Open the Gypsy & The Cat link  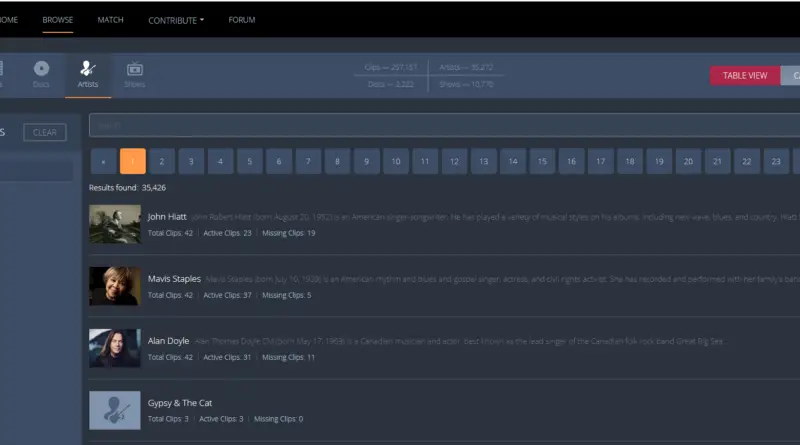180,403
